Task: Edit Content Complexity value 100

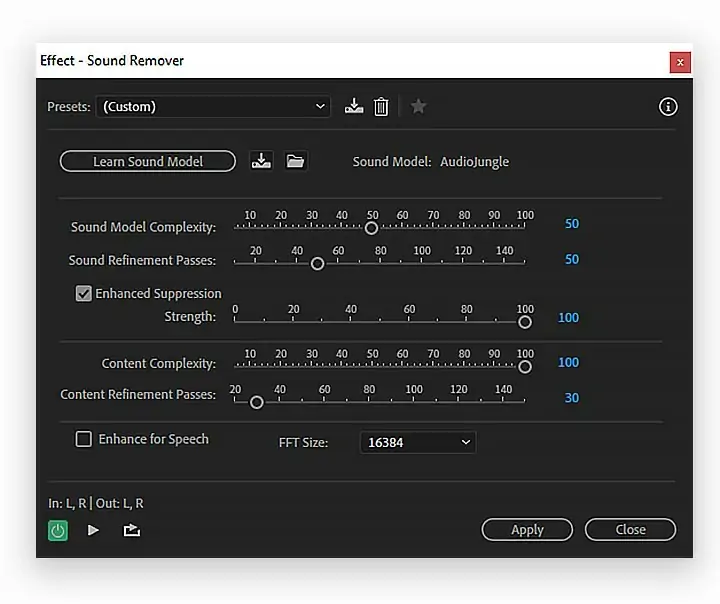Action: coord(568,362)
